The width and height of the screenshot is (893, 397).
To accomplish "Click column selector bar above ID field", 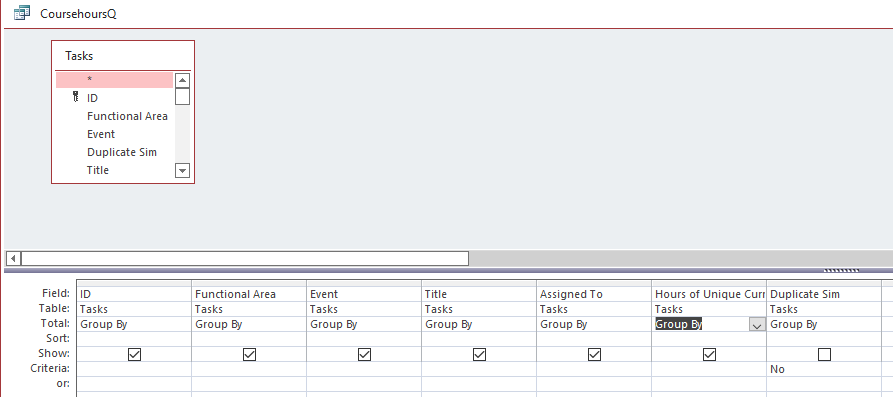I will coord(134,283).
